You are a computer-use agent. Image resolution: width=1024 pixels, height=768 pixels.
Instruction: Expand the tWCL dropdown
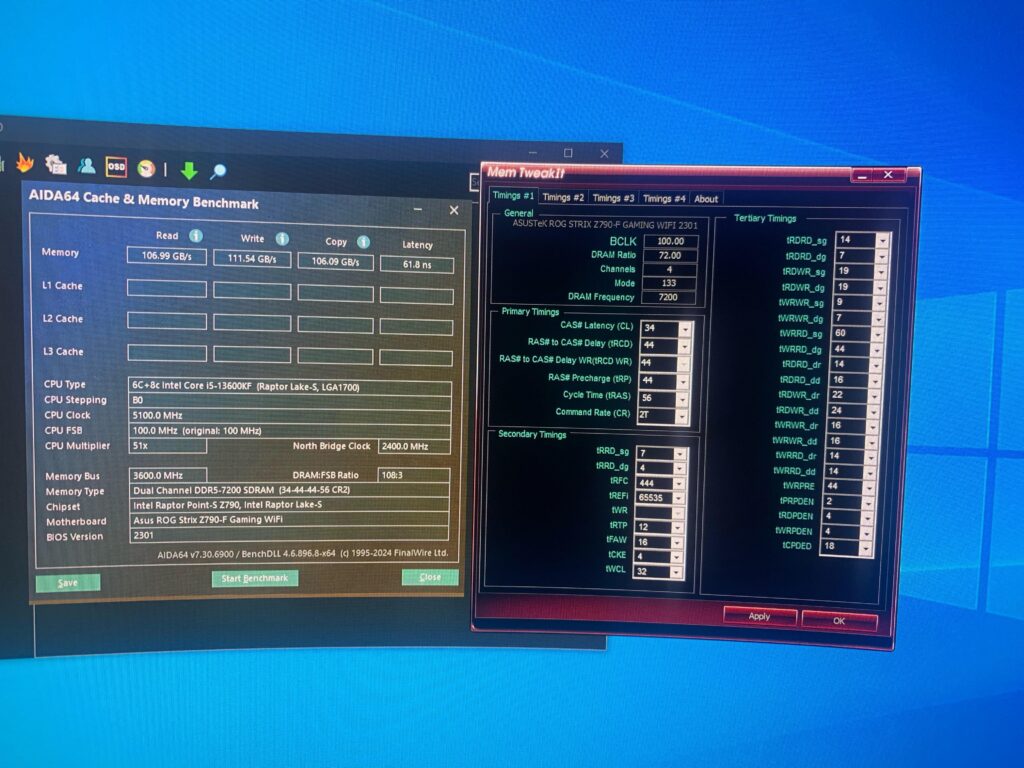pos(677,572)
